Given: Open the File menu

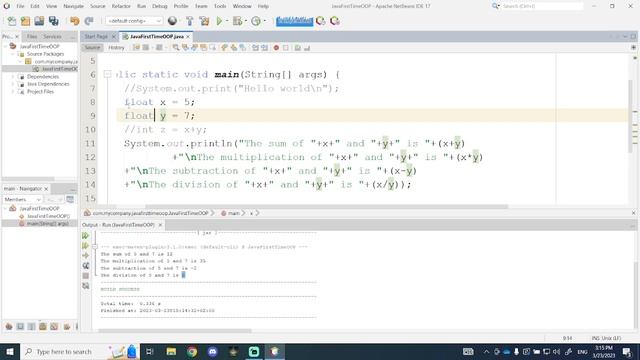Looking at the screenshot, I should click(x=20, y=6).
